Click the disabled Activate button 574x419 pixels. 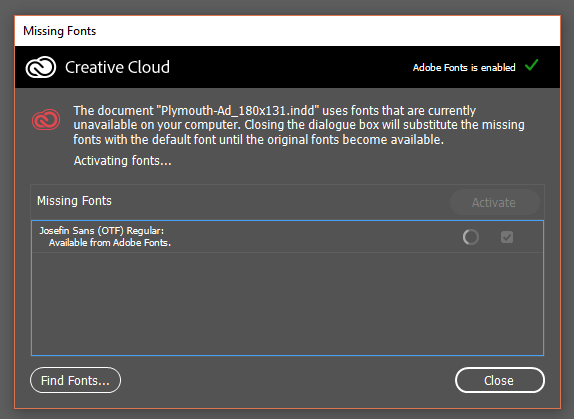coord(495,202)
